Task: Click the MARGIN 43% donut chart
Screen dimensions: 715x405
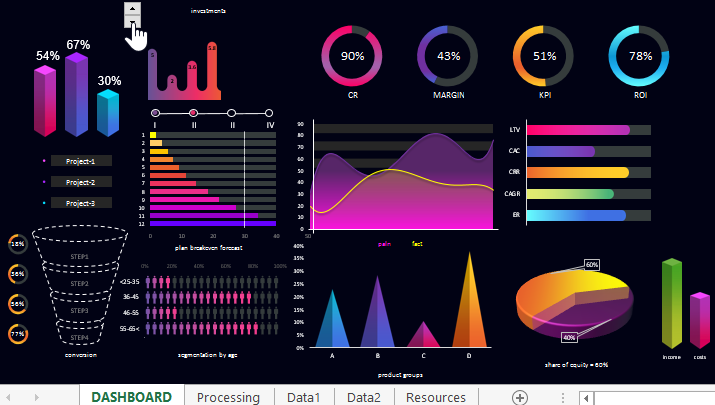Action: (448, 57)
